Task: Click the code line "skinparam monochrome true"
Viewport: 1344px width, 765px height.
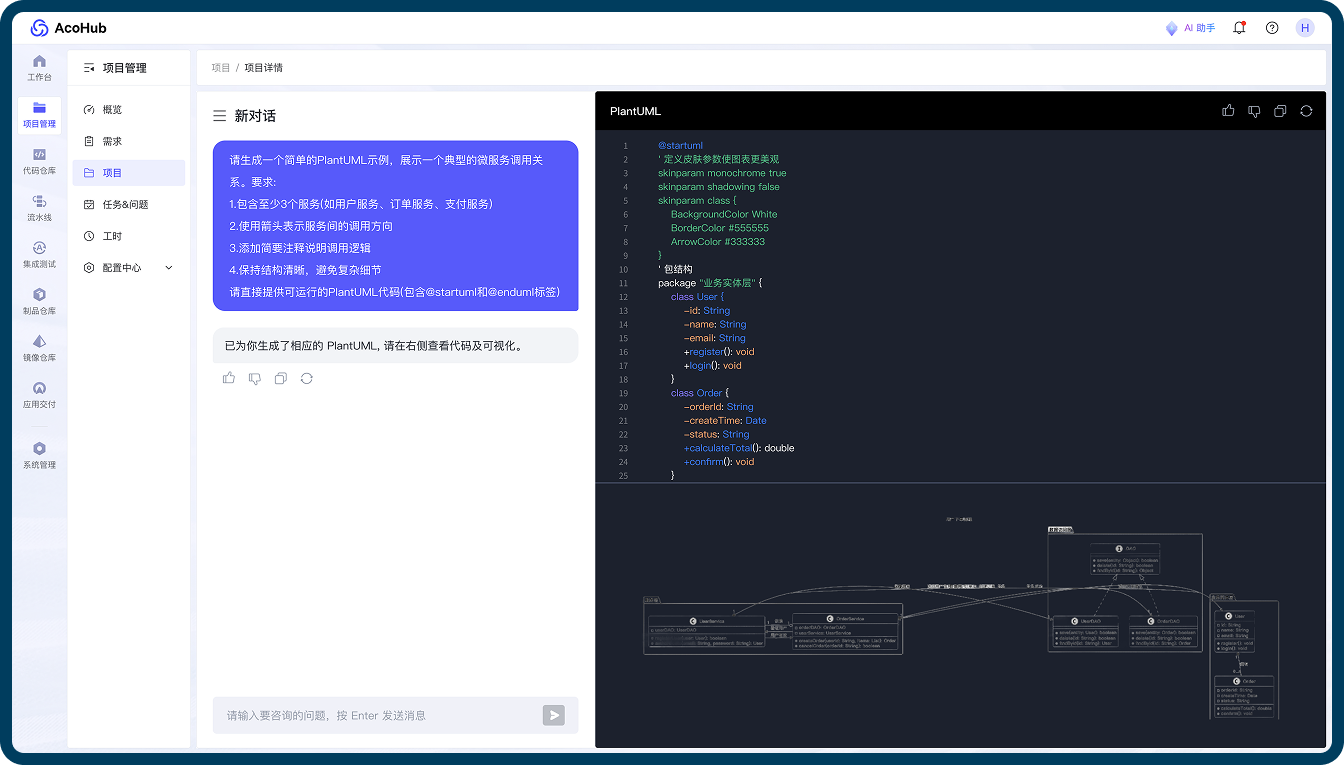Action: click(722, 173)
